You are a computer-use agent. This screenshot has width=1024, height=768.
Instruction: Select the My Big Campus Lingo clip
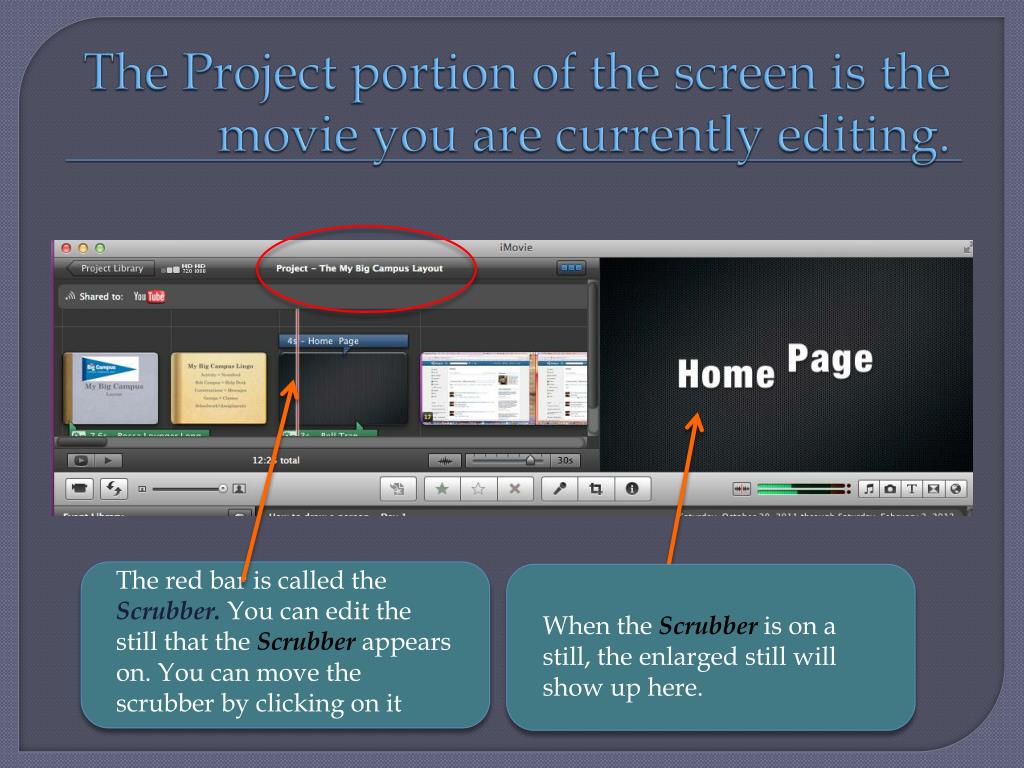[x=219, y=389]
